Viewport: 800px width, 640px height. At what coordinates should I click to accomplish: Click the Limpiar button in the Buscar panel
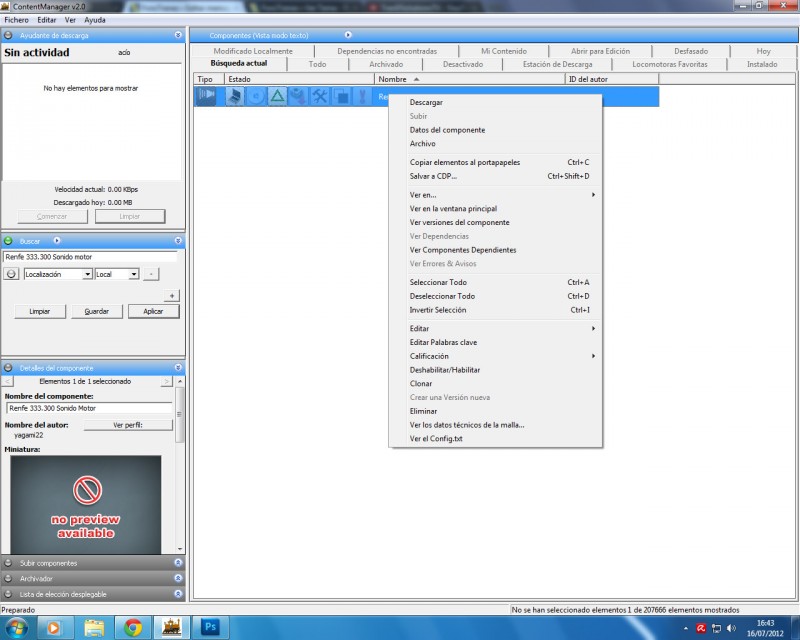(40, 311)
